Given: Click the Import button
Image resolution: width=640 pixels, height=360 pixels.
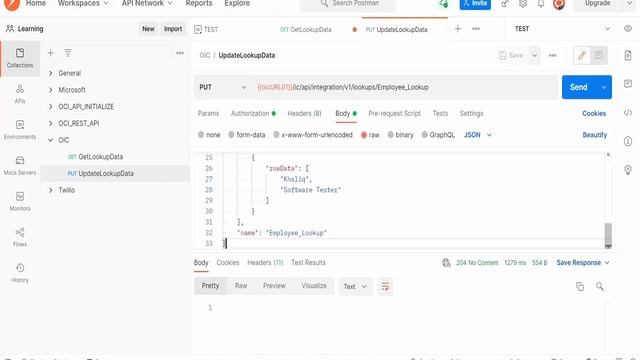Looking at the screenshot, I should pyautogui.click(x=173, y=29).
